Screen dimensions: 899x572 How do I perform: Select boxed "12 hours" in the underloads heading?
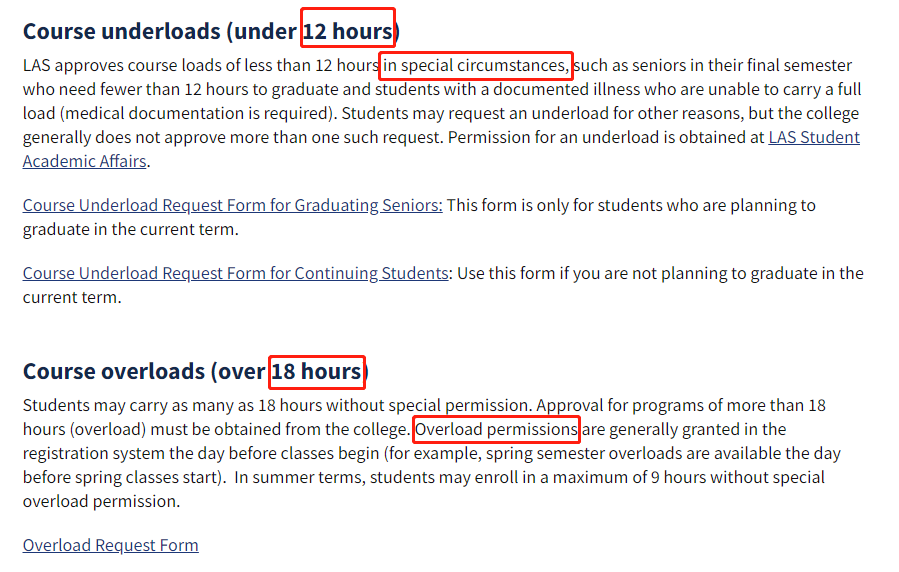[348, 31]
